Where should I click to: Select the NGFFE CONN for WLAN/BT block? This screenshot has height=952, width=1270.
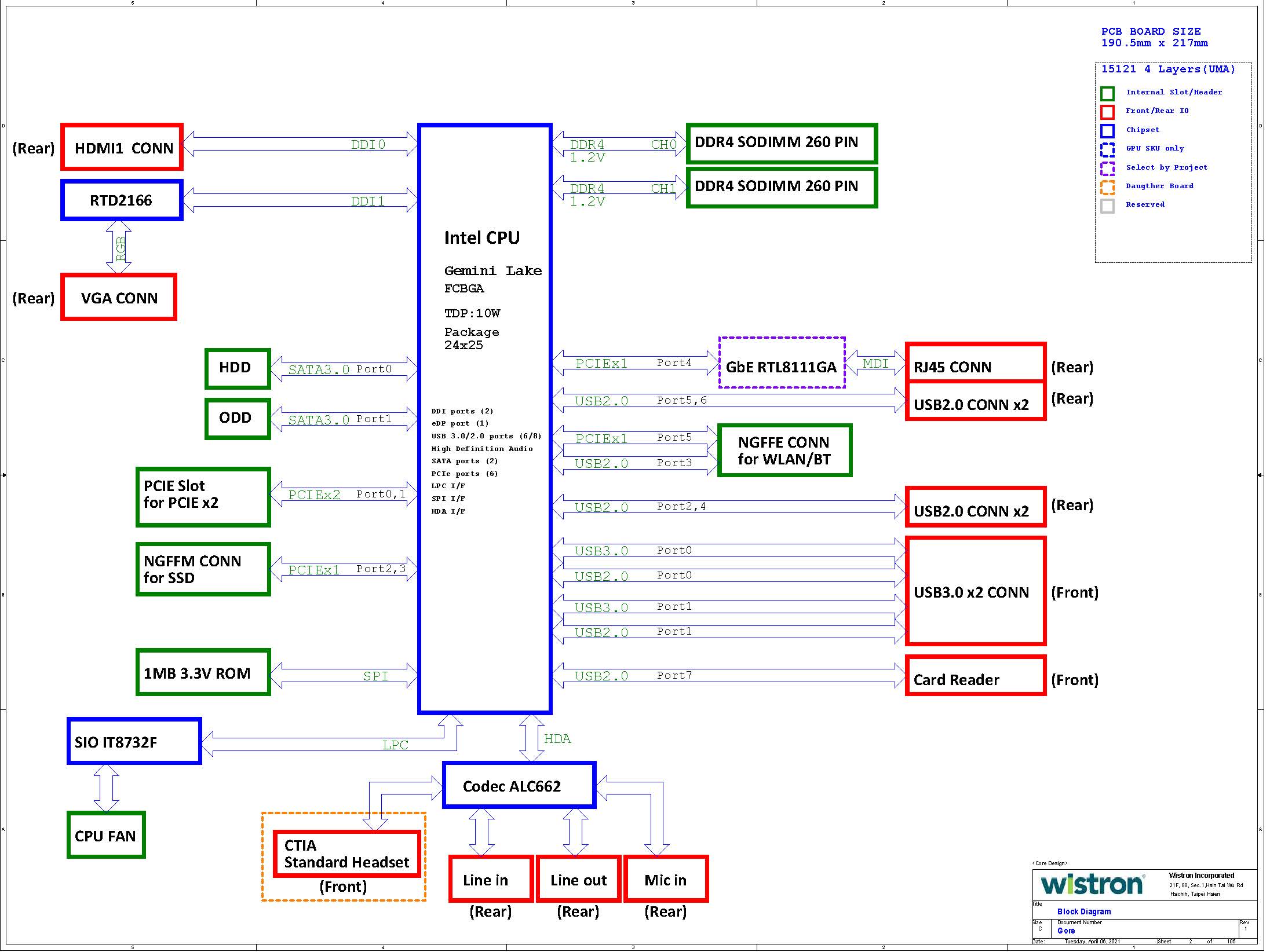pos(784,451)
